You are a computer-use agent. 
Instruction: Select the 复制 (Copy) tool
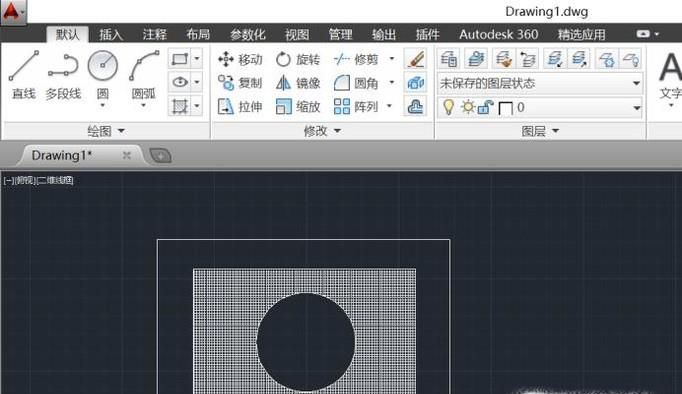[240, 83]
